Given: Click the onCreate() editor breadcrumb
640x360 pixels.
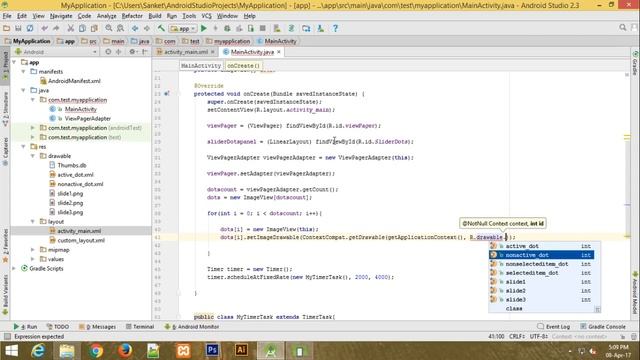Looking at the screenshot, I should (x=243, y=65).
